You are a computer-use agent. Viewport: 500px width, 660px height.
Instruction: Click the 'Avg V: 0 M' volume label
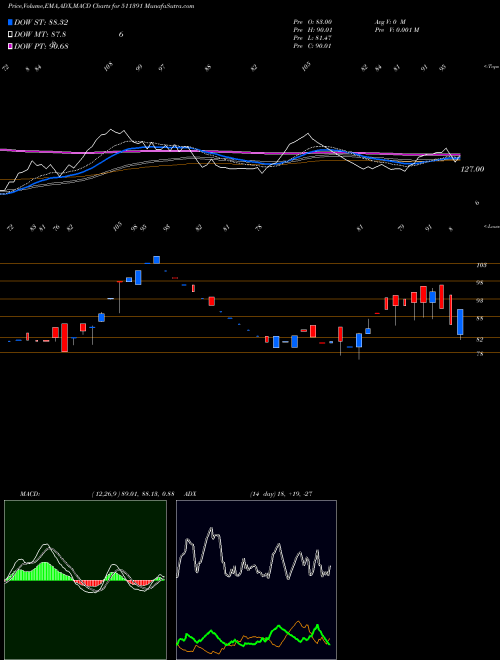[389, 21]
